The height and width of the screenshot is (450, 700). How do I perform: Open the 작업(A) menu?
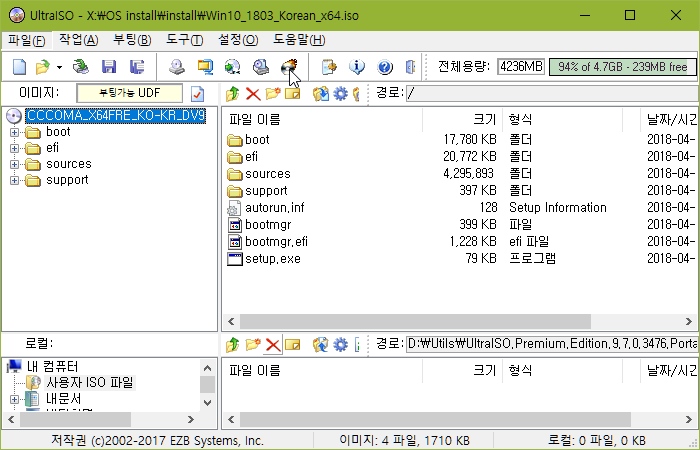[79, 40]
